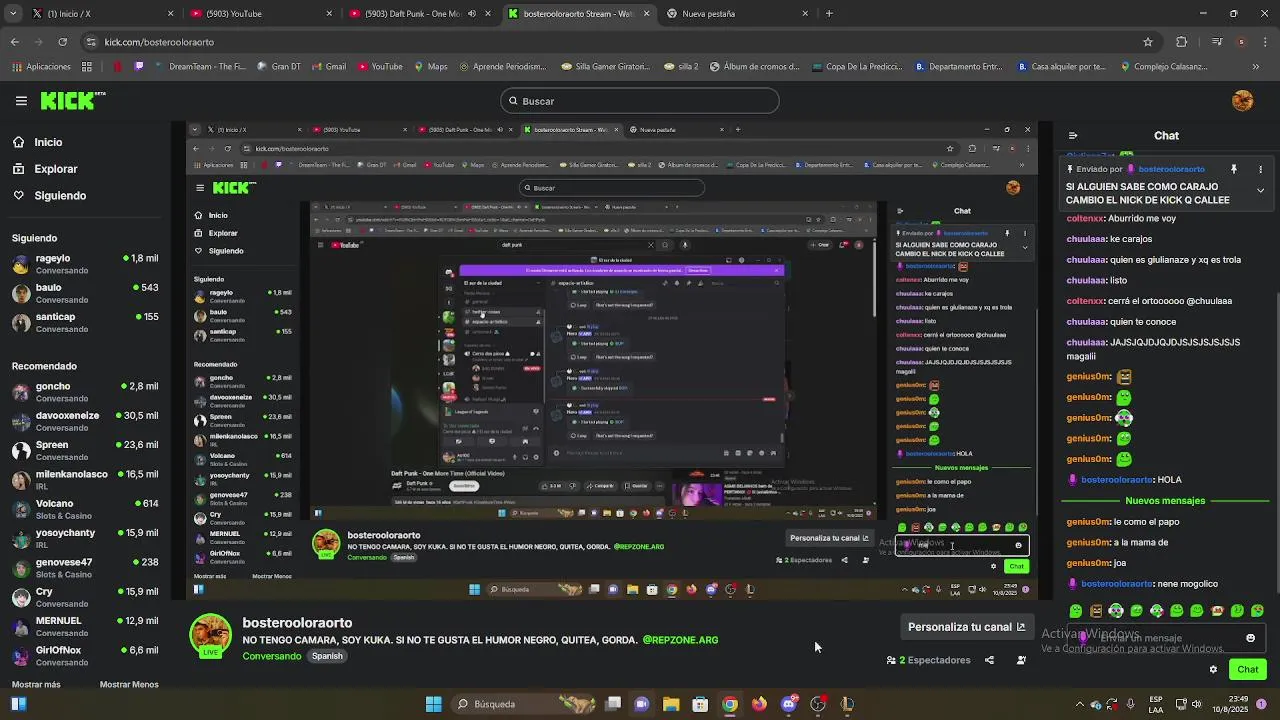Open user profile avatar menu in Kick header

coord(1243,101)
